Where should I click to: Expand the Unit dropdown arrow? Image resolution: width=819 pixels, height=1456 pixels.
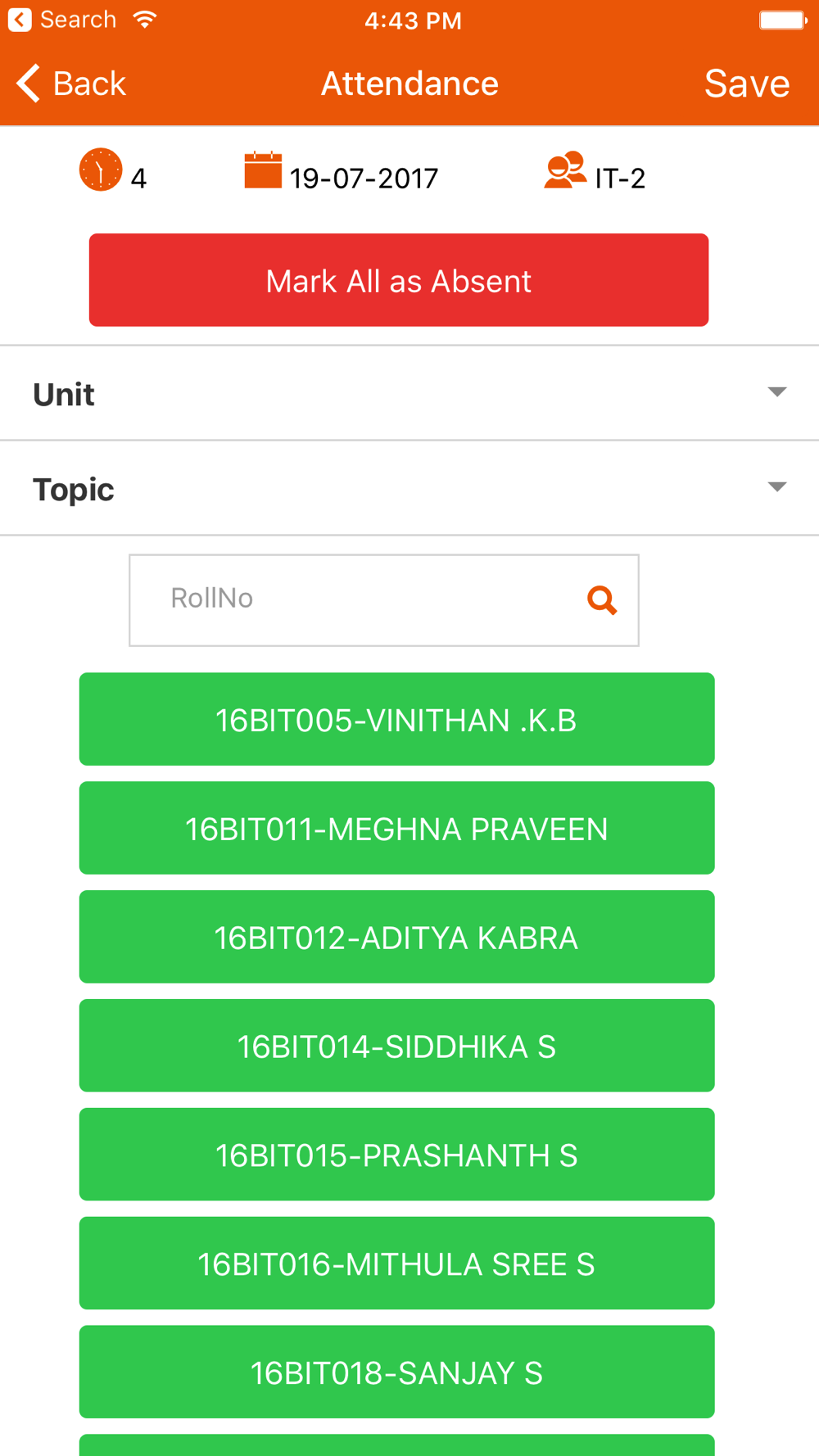[x=777, y=392]
